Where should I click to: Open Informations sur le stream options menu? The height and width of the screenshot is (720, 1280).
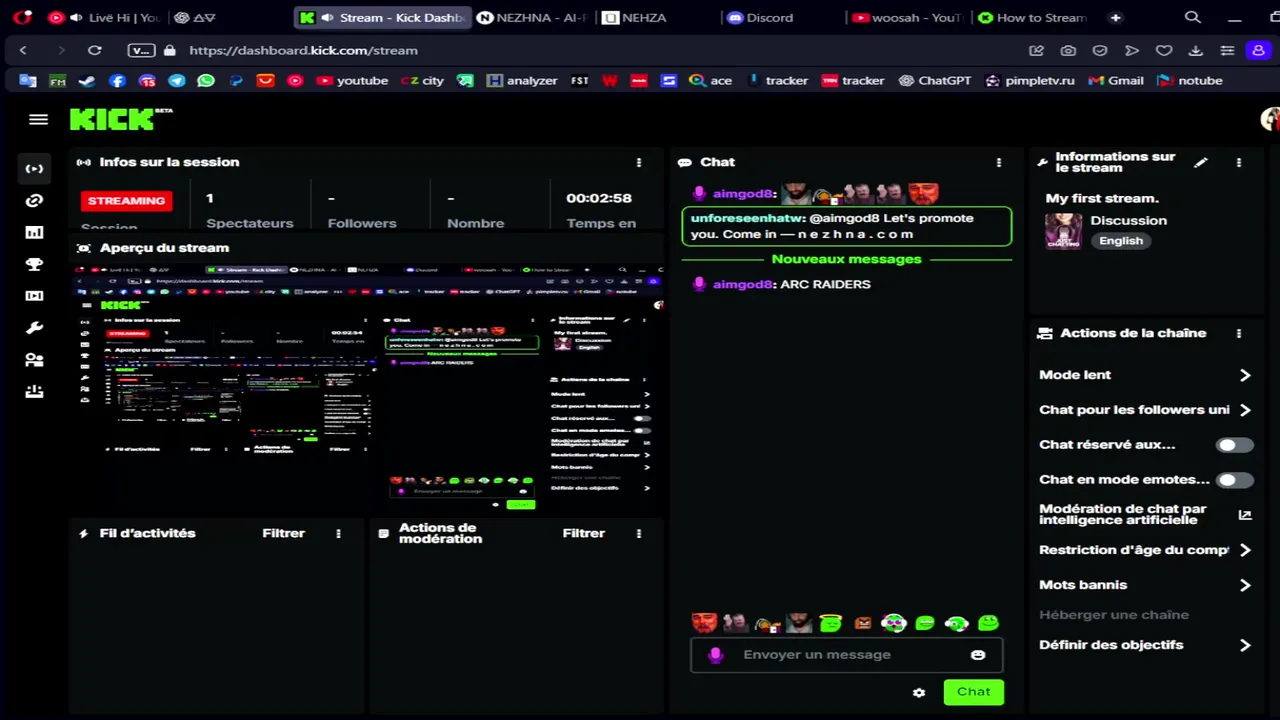(x=1239, y=162)
